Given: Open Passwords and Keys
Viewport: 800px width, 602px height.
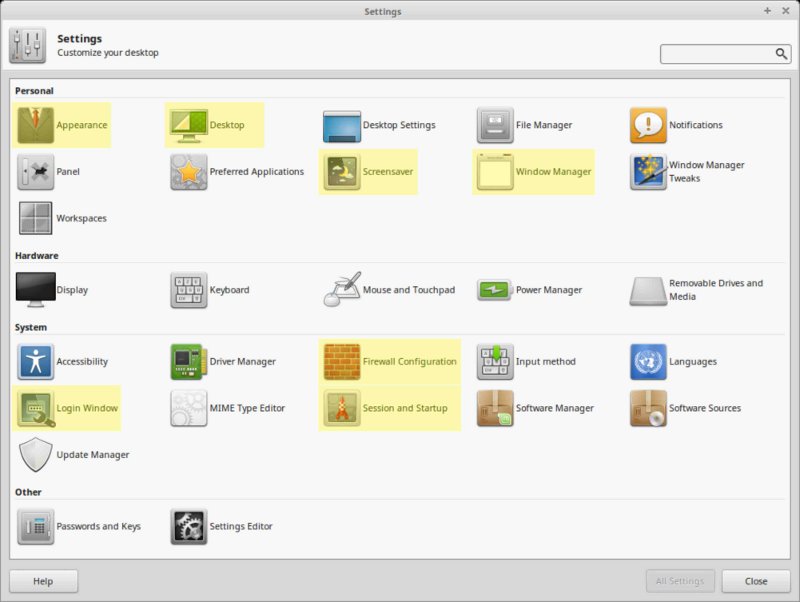Looking at the screenshot, I should pyautogui.click(x=36, y=526).
